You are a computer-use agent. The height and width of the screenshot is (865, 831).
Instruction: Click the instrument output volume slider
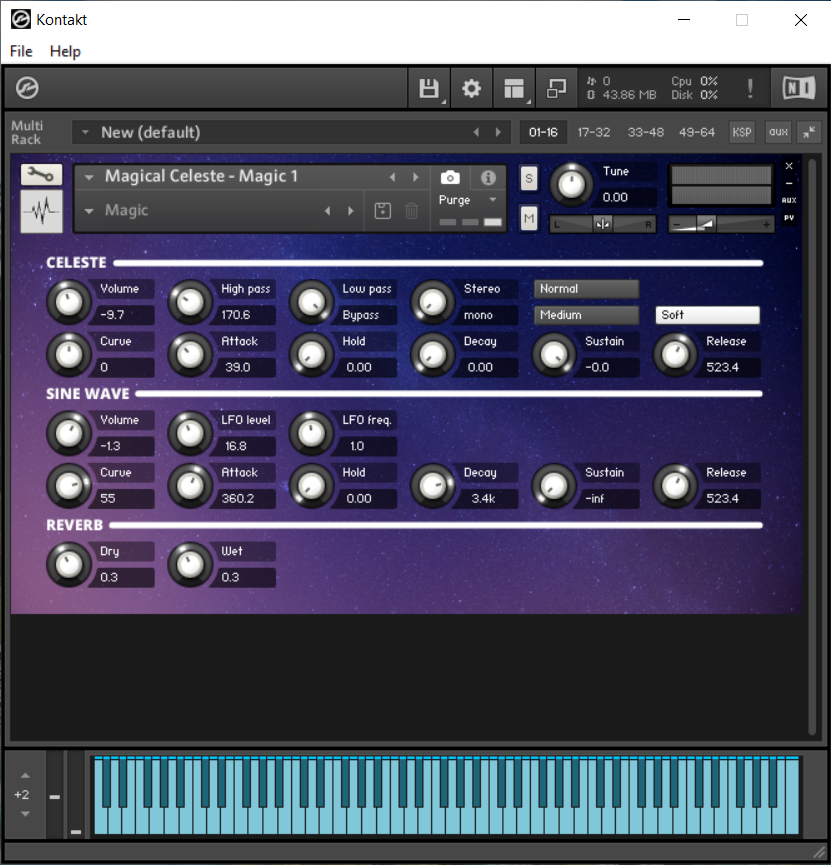click(x=721, y=224)
